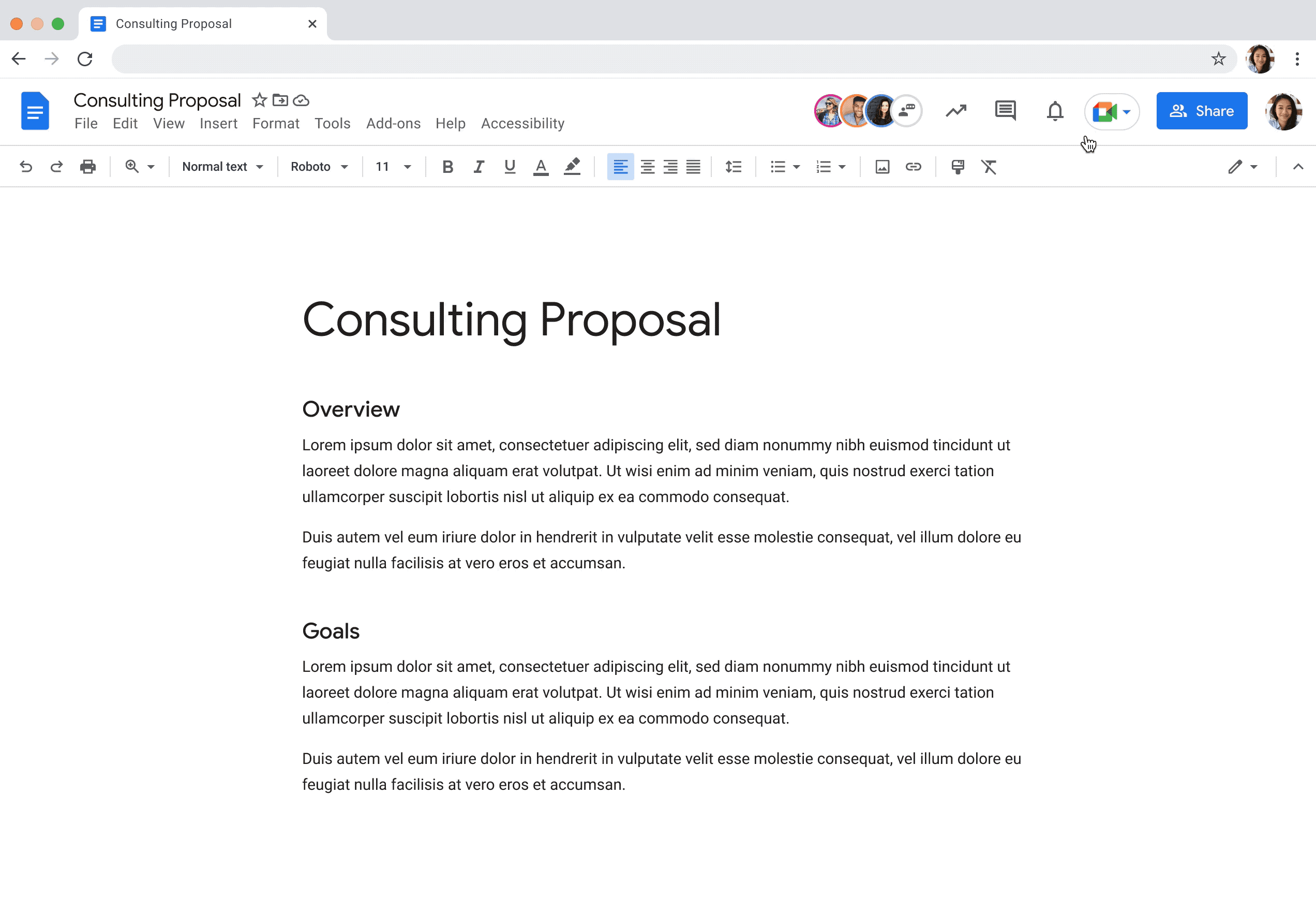Click the Share button
This screenshot has height=913, width=1316.
1202,111
